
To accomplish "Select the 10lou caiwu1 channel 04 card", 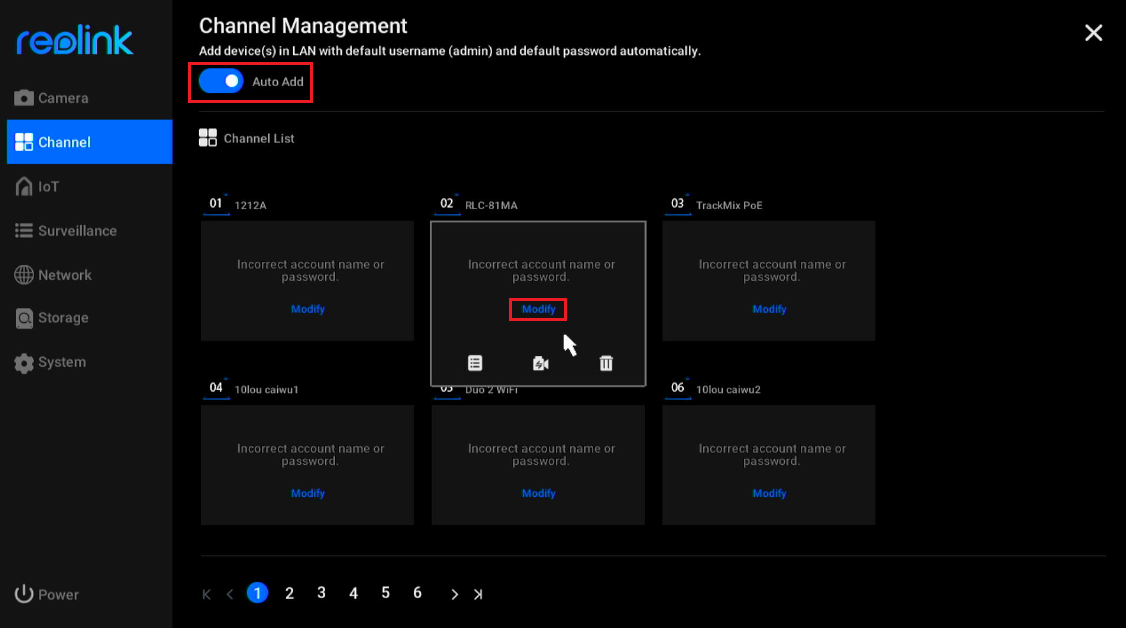I will (x=307, y=465).
